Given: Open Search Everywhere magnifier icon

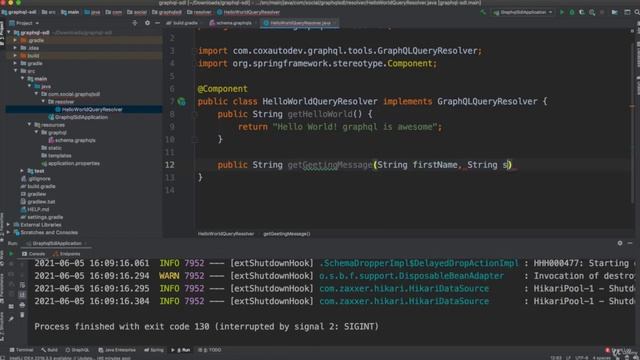Looking at the screenshot, I should [x=637, y=13].
